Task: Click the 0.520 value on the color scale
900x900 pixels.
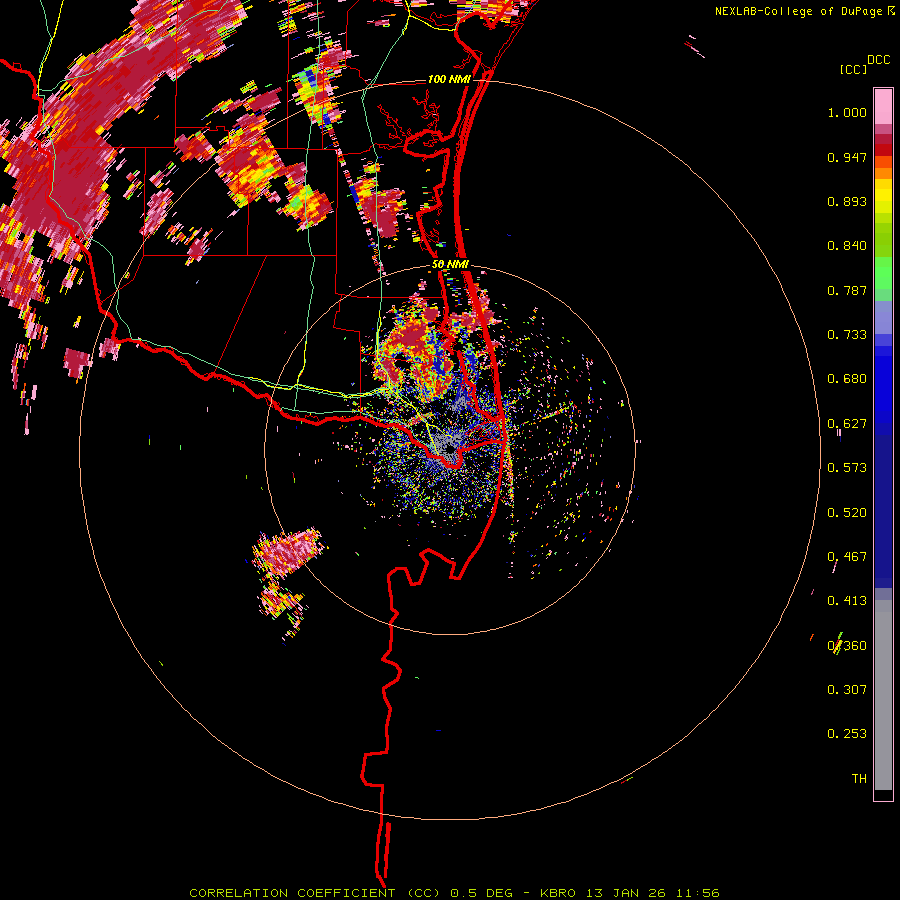Action: coord(847,513)
